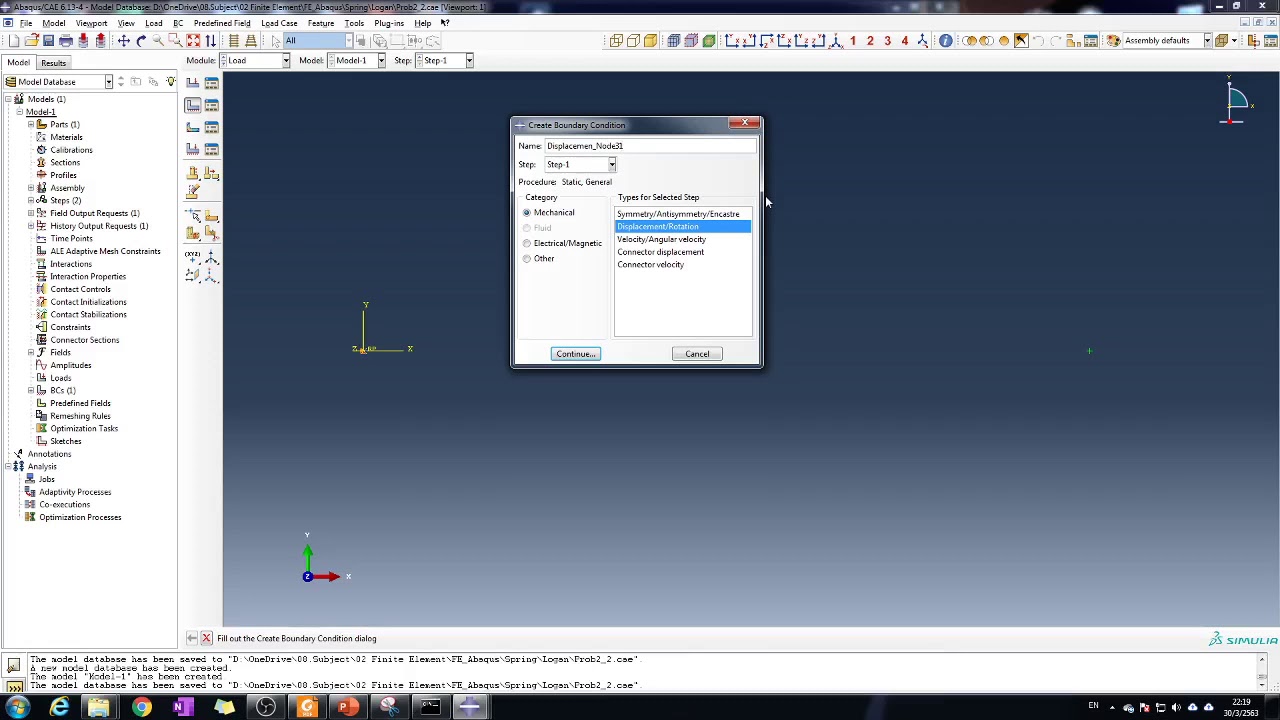Click the context help arrow icon

point(445,23)
